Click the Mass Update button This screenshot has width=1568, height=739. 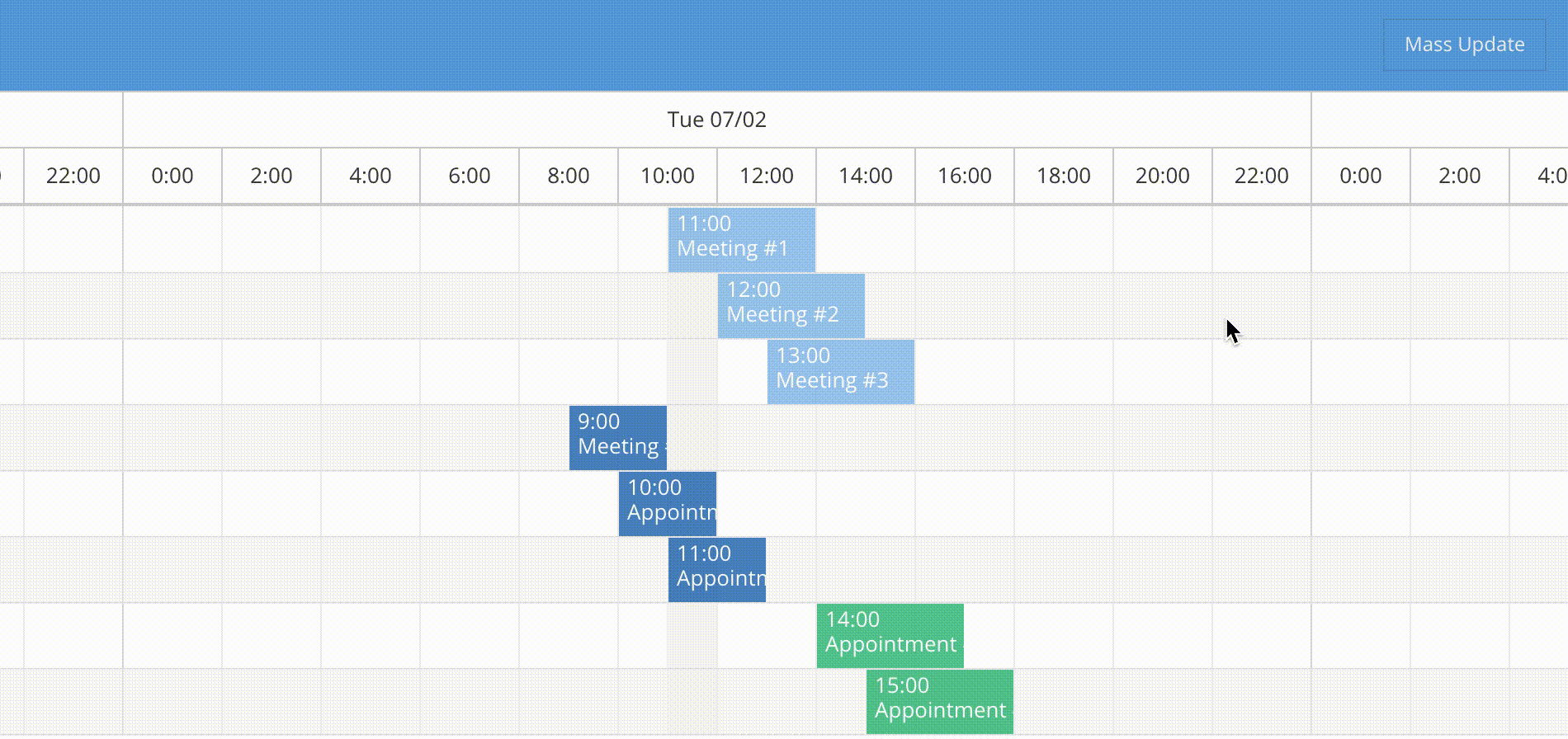tap(1464, 45)
